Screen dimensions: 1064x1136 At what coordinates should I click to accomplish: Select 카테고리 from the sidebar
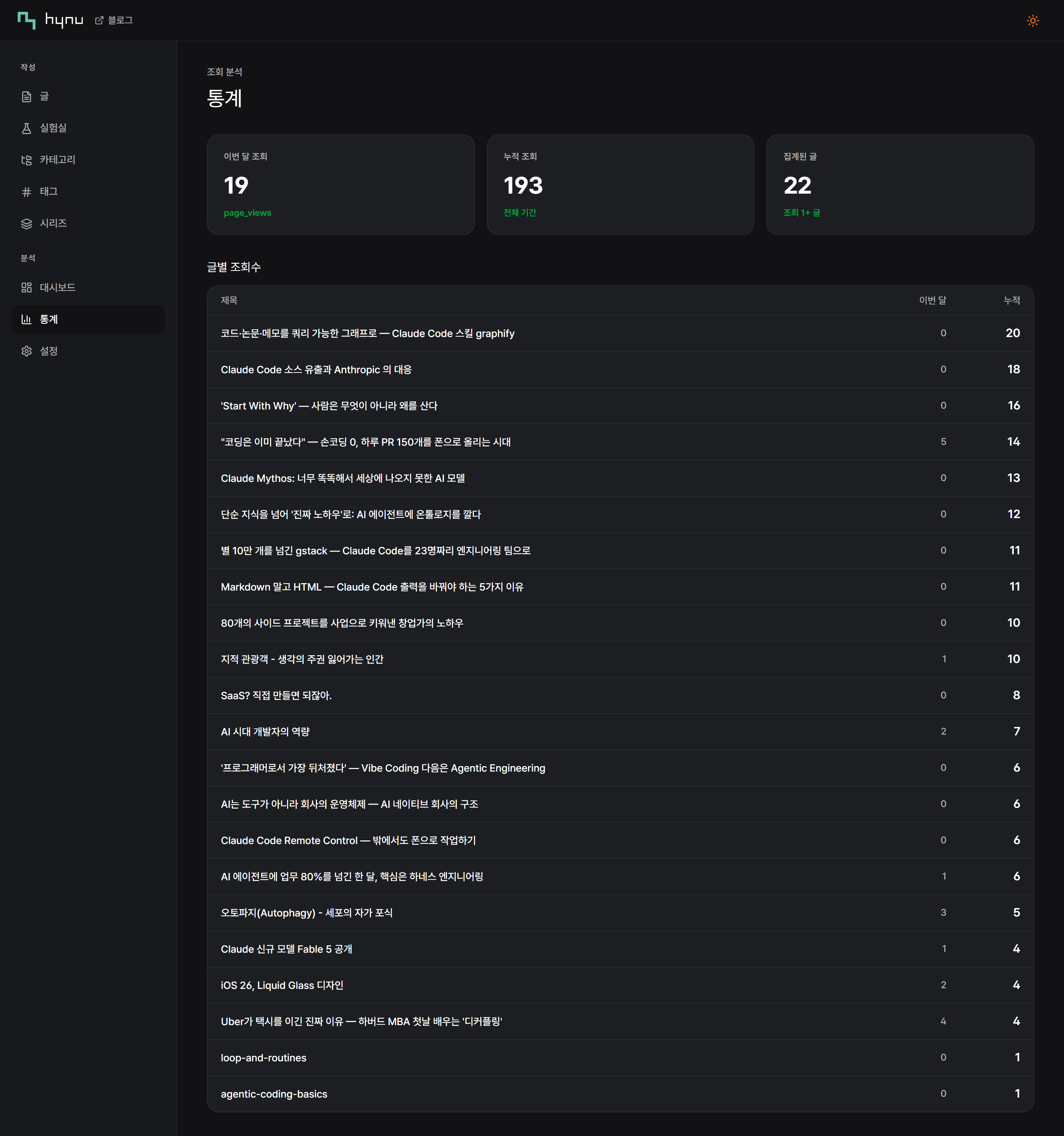coord(88,160)
